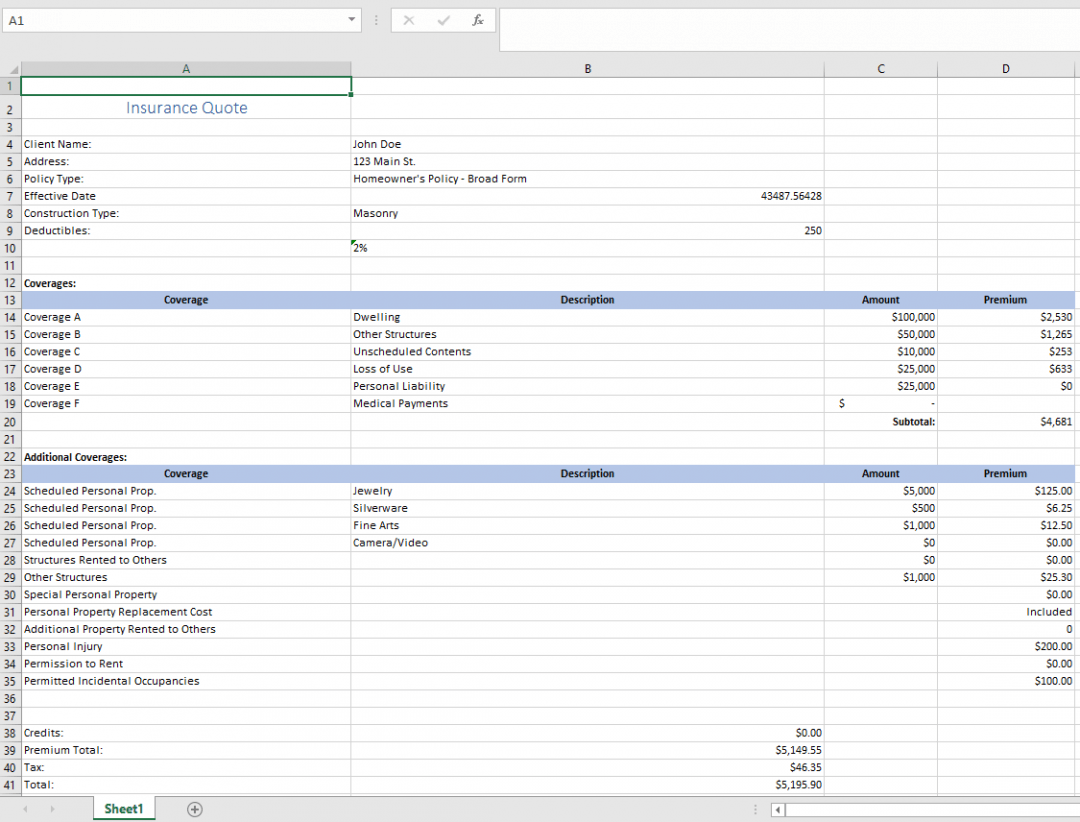Select column D by clicking its header
Viewport: 1080px width, 822px height.
pyautogui.click(x=1005, y=68)
